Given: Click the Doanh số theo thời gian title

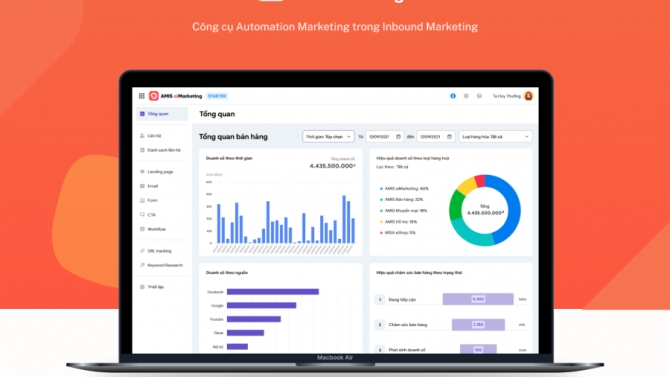Looking at the screenshot, I should pyautogui.click(x=229, y=158).
